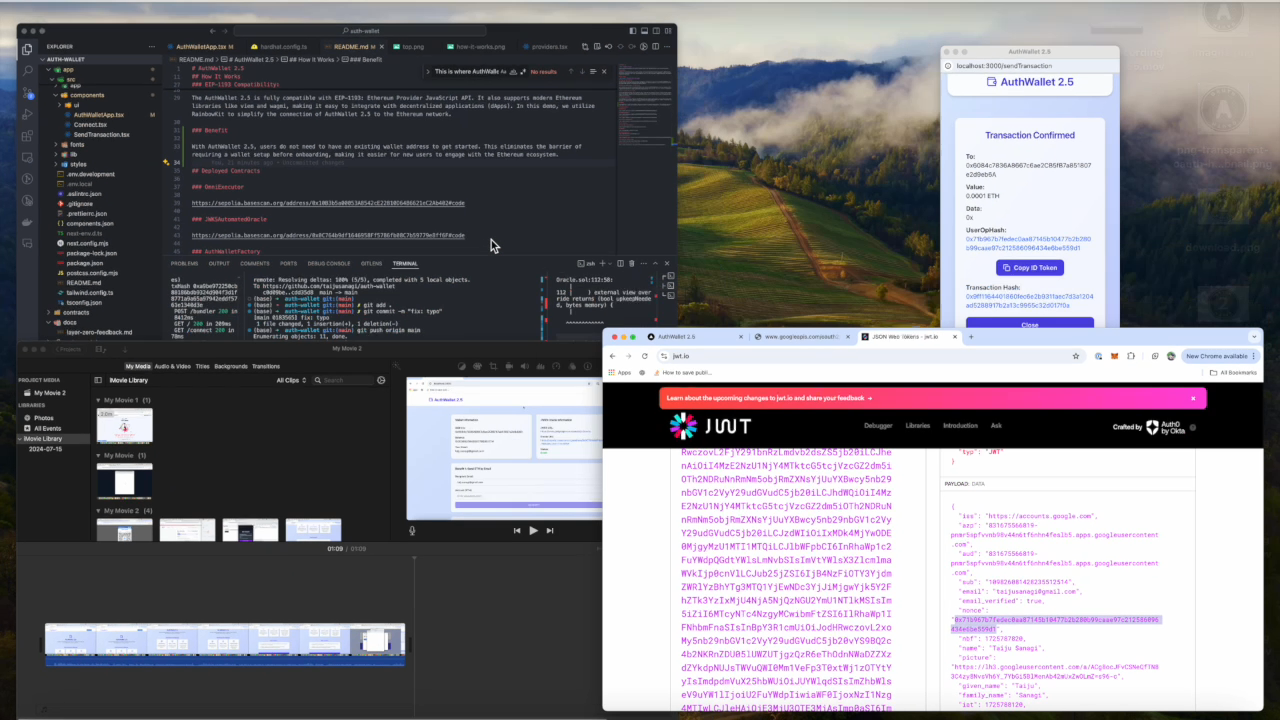Click the Projects back button in iMovie
The width and height of the screenshot is (1280, 720).
[x=70, y=349]
